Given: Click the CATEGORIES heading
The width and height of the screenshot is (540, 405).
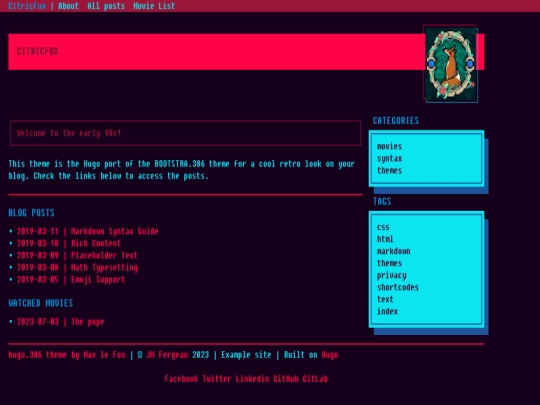Looking at the screenshot, I should 396,121.
